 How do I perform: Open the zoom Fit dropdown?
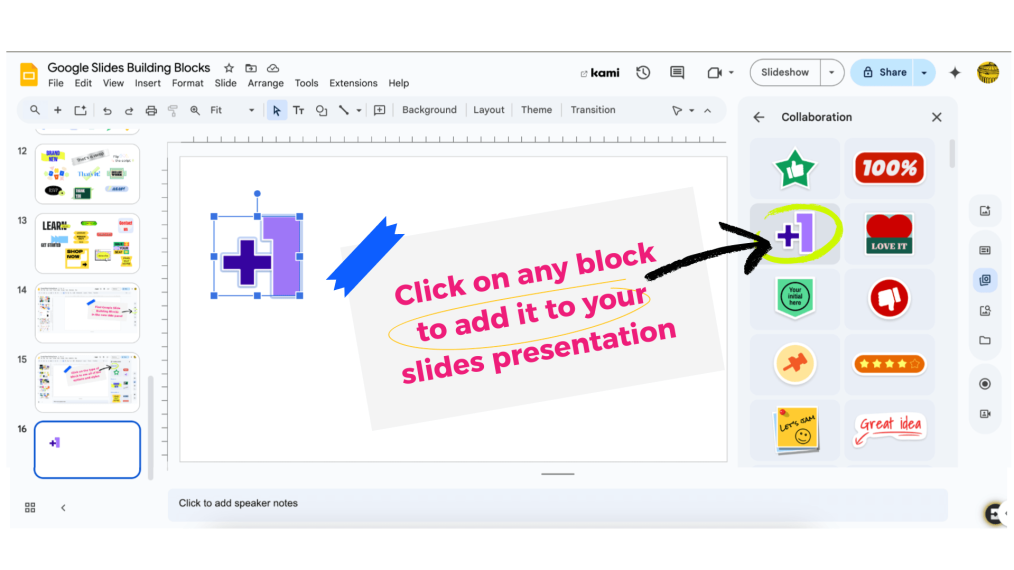(x=232, y=111)
